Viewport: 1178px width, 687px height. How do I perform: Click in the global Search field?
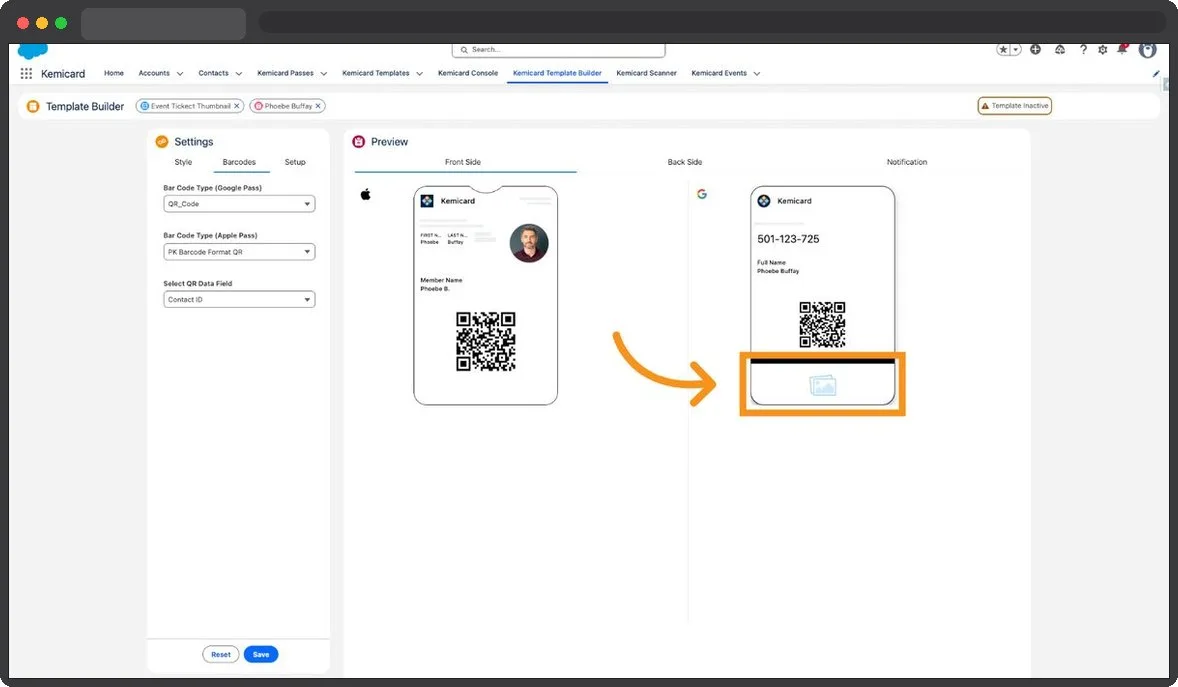point(558,50)
